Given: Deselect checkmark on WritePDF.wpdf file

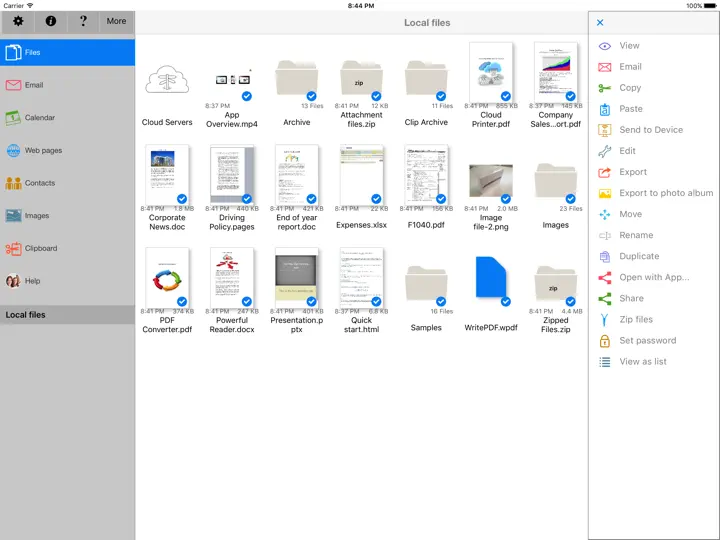Looking at the screenshot, I should [x=506, y=301].
